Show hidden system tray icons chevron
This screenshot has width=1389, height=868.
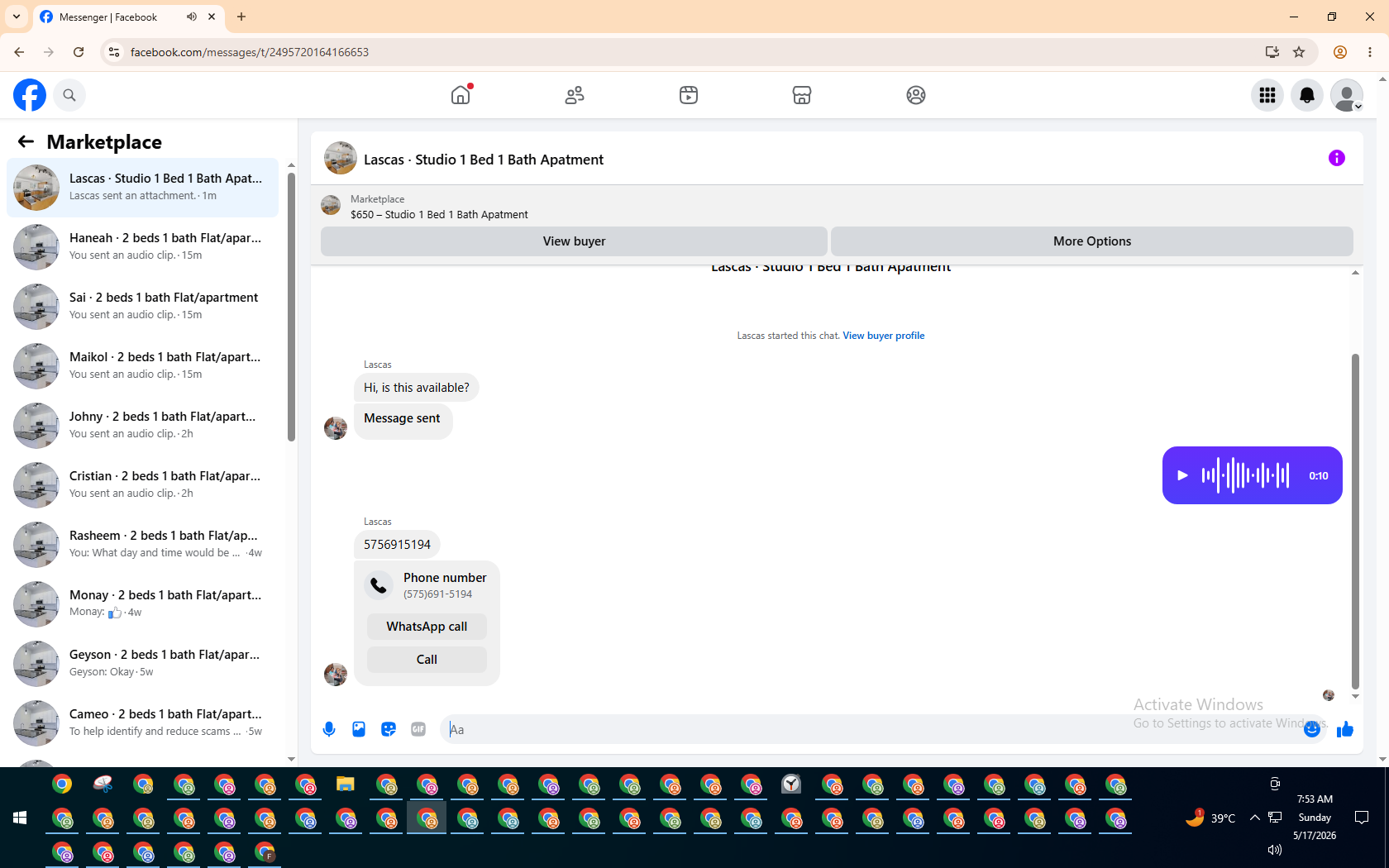pos(1255,818)
